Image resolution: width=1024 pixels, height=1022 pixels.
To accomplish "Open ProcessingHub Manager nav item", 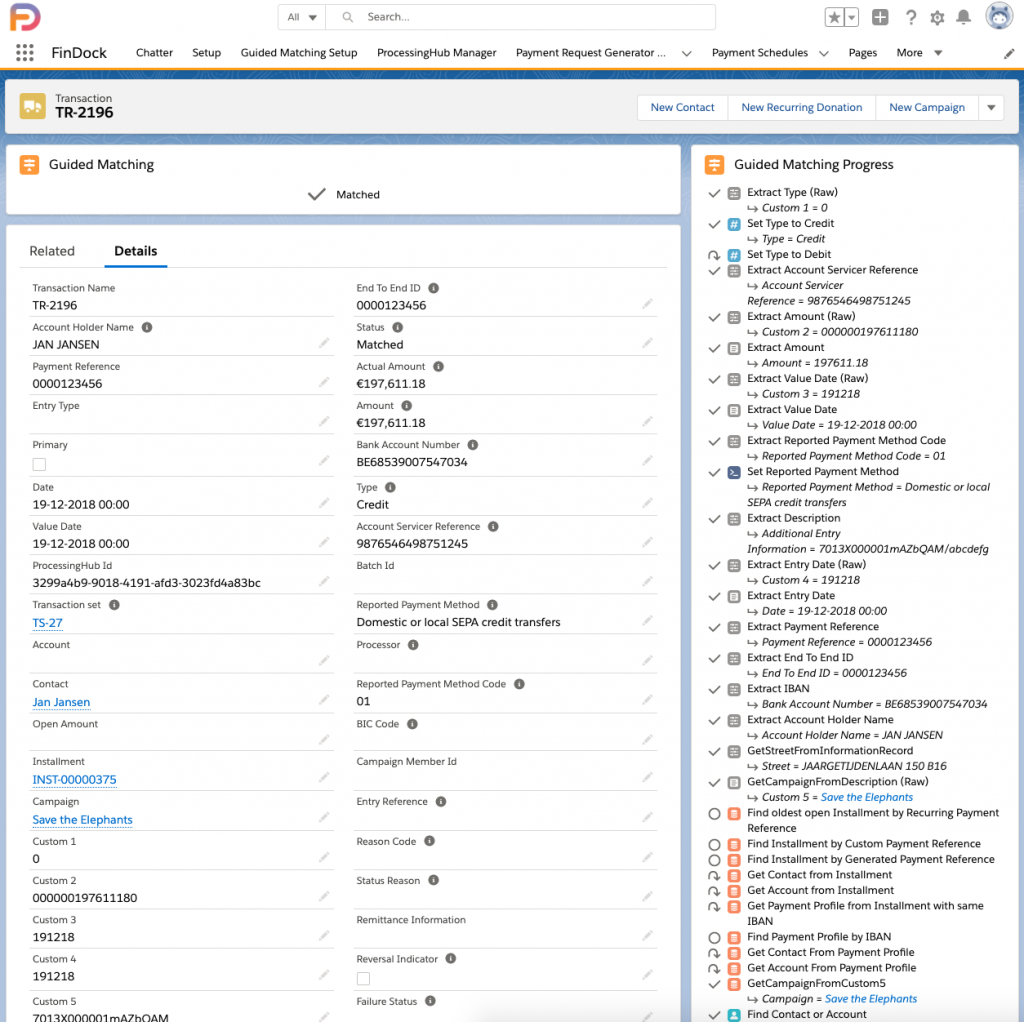I will tap(436, 53).
